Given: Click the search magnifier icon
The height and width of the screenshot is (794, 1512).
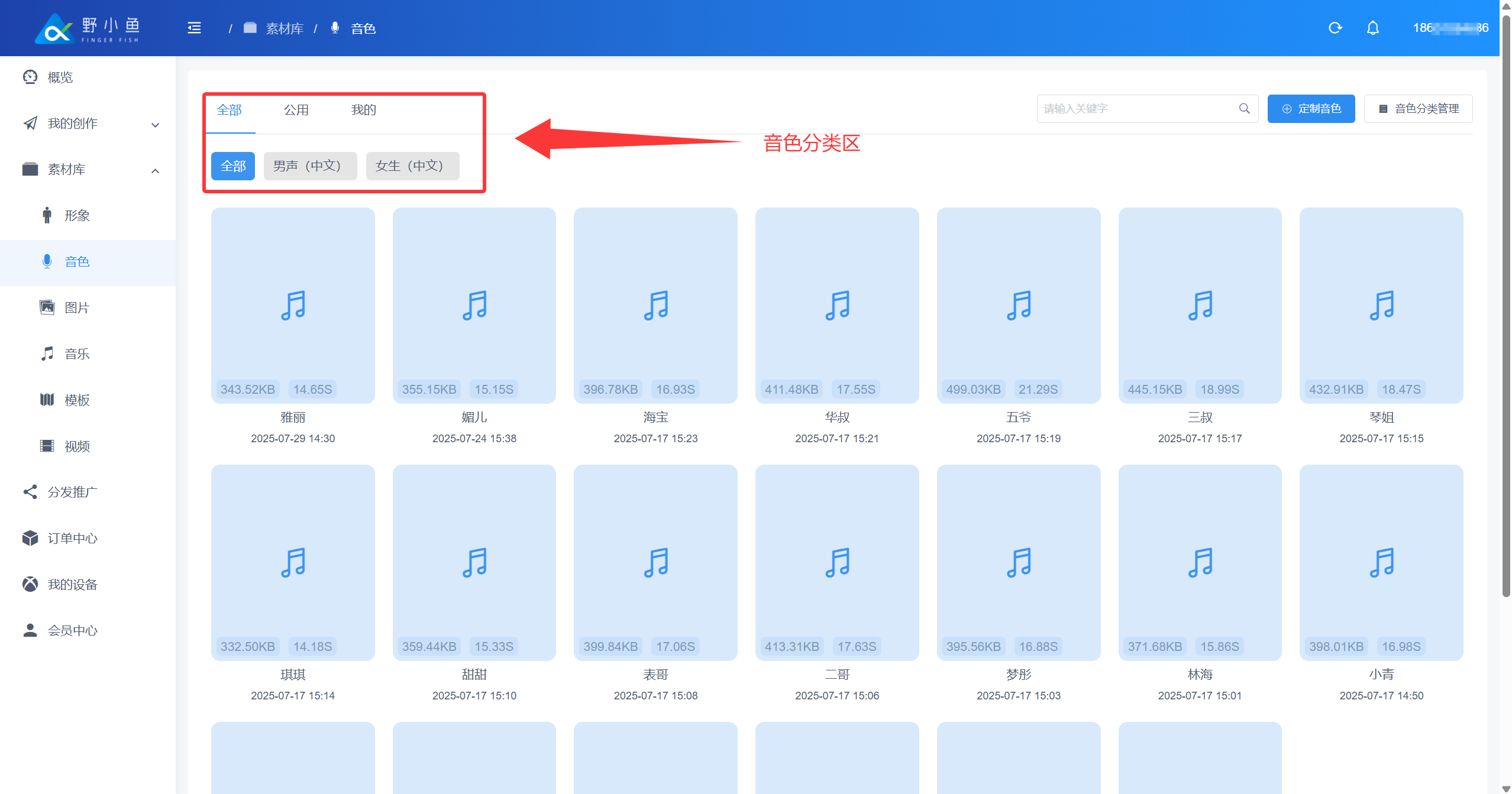Looking at the screenshot, I should click(1244, 109).
